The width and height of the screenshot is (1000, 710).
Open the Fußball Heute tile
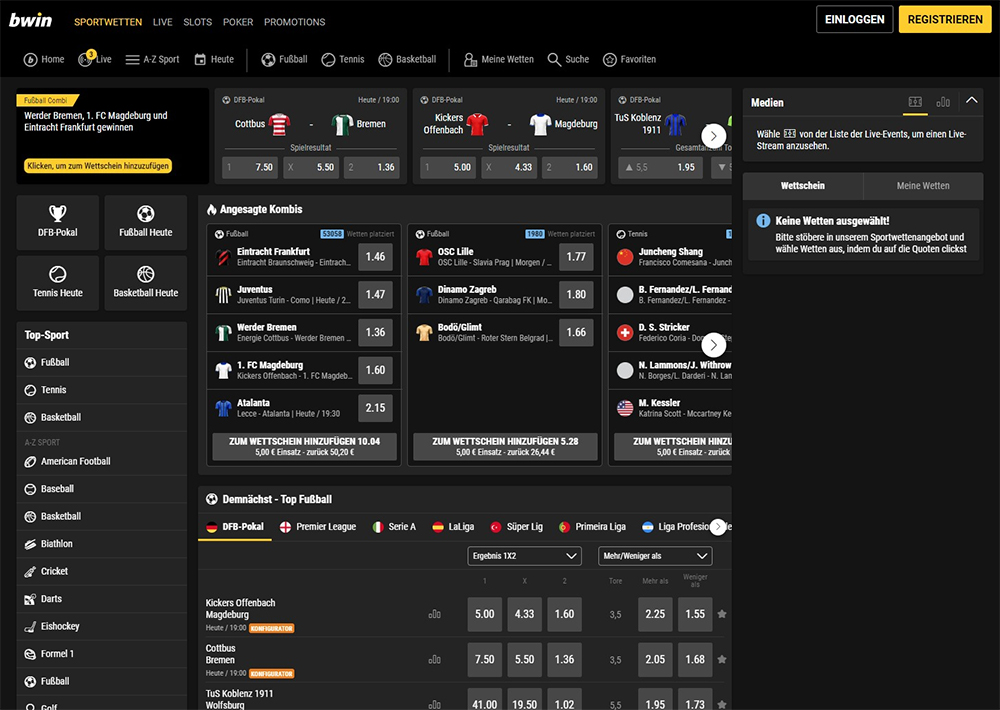click(145, 222)
